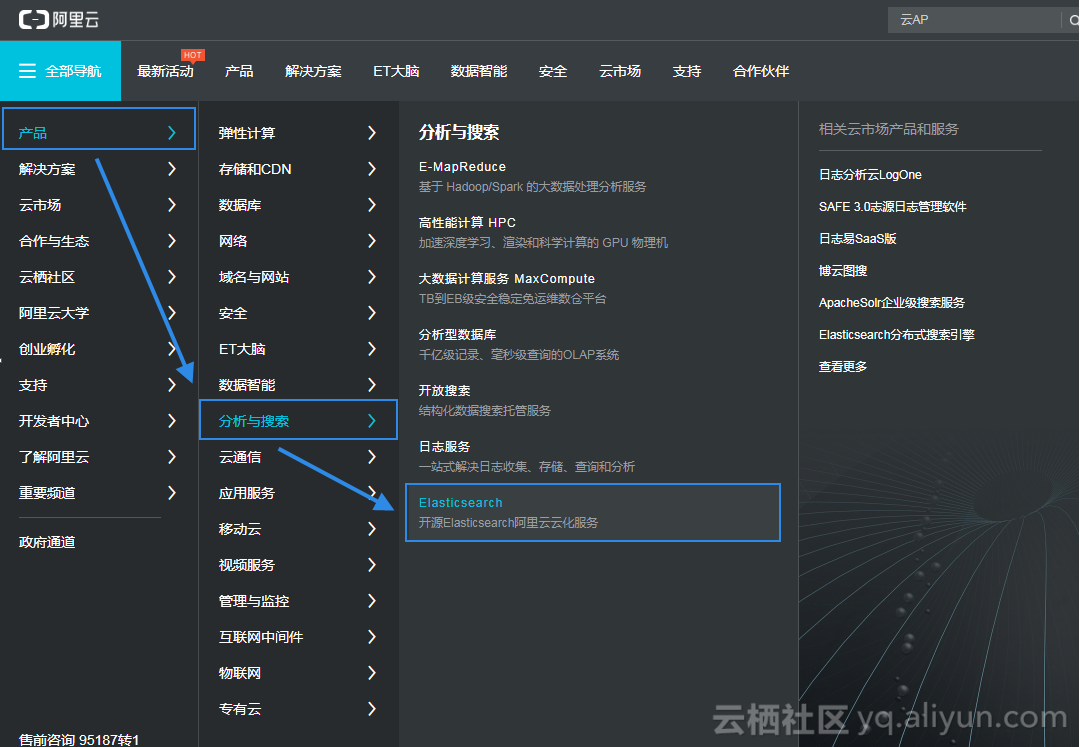Expand the 域名与网站 chevron

click(372, 277)
